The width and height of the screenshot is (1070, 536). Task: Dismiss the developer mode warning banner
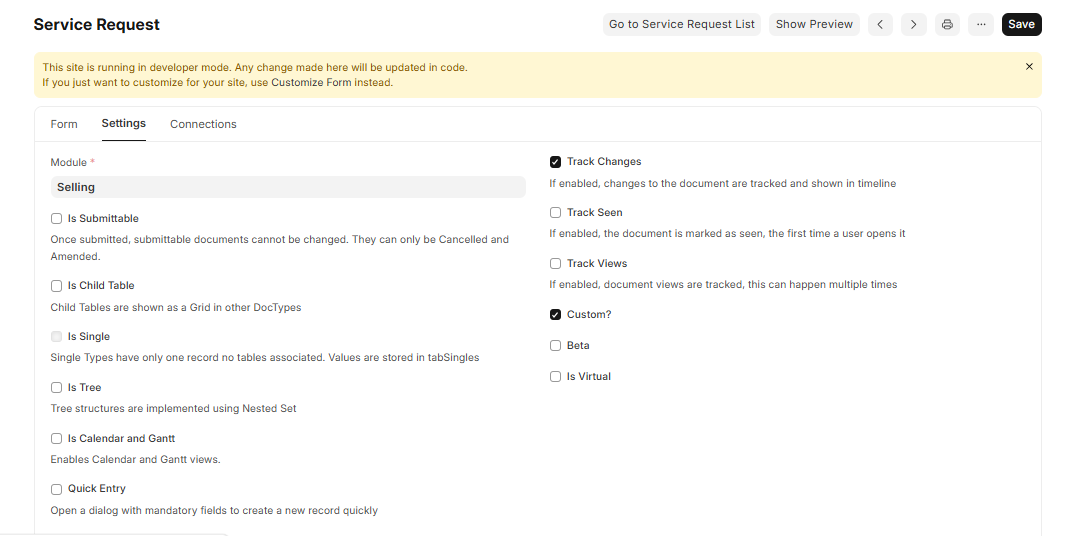pos(1029,67)
